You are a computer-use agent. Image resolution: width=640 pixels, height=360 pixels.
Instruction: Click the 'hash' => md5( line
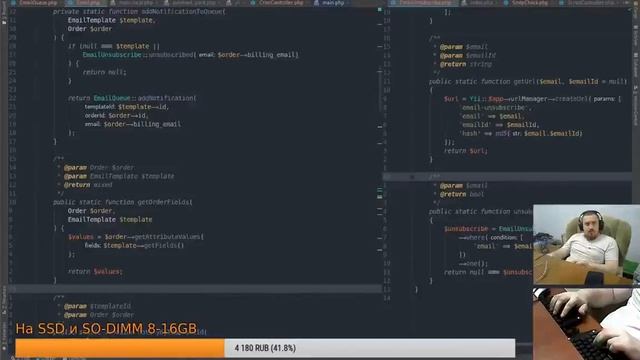coord(522,133)
